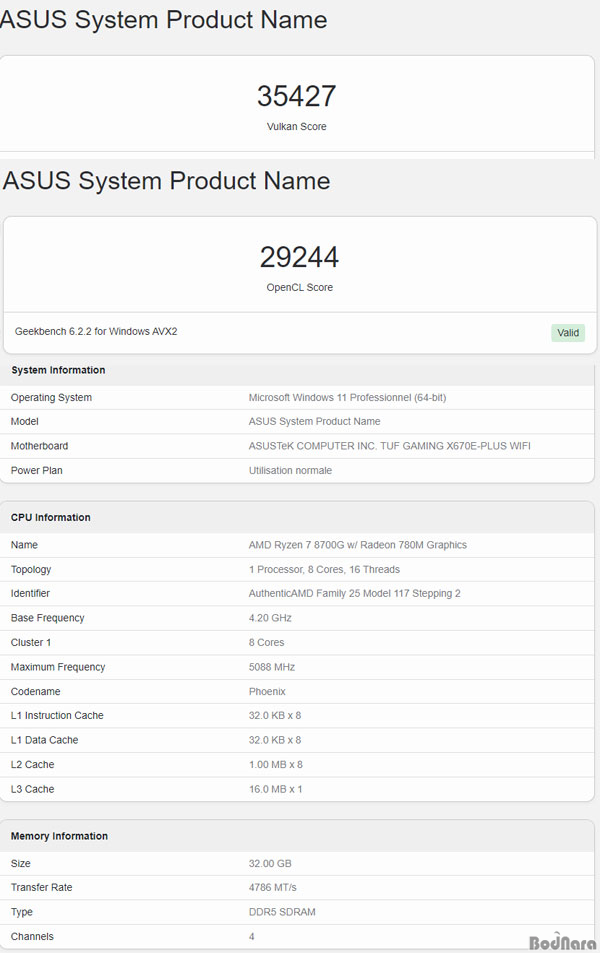The height and width of the screenshot is (953, 600).
Task: Select the 4786 MT/s value
Action: pyautogui.click(x=272, y=887)
